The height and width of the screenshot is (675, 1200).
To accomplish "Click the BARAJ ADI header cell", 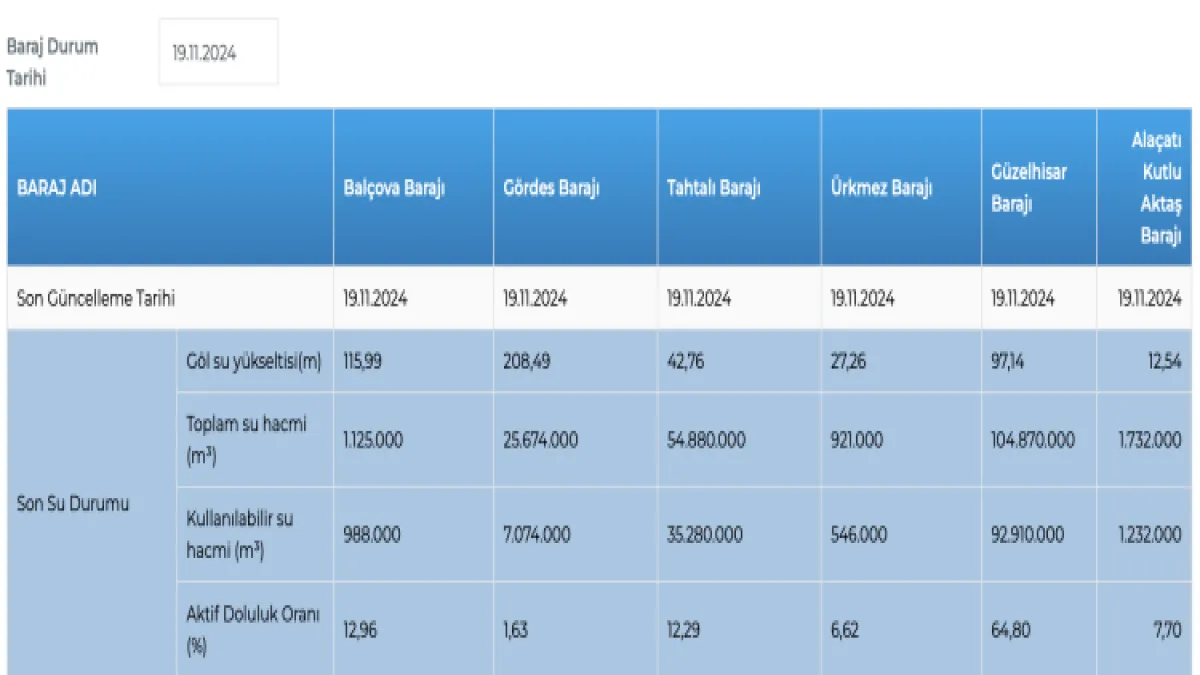I will coord(57,189).
